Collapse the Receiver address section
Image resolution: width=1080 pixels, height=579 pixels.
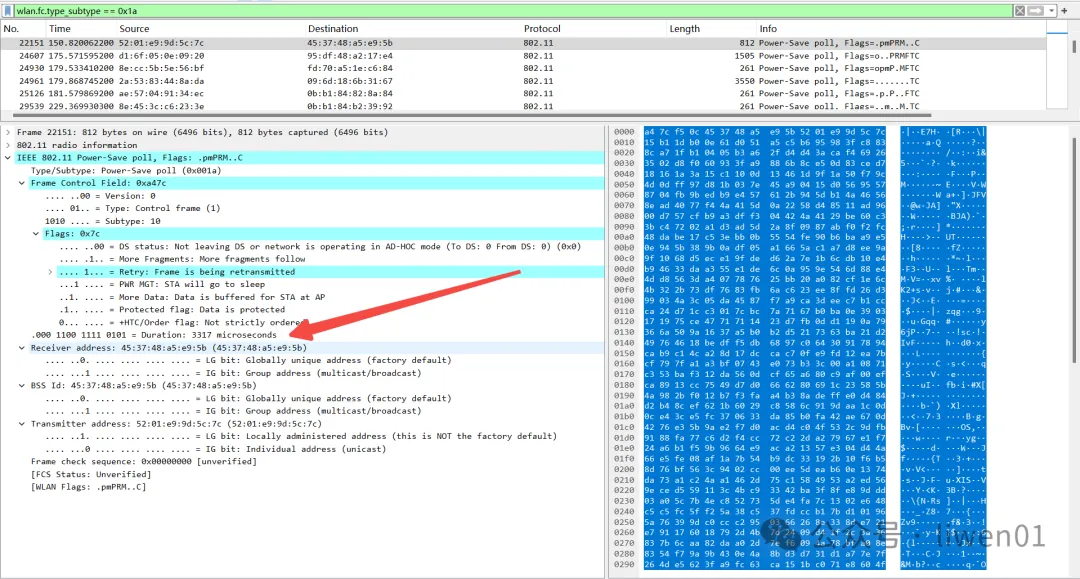[x=22, y=348]
